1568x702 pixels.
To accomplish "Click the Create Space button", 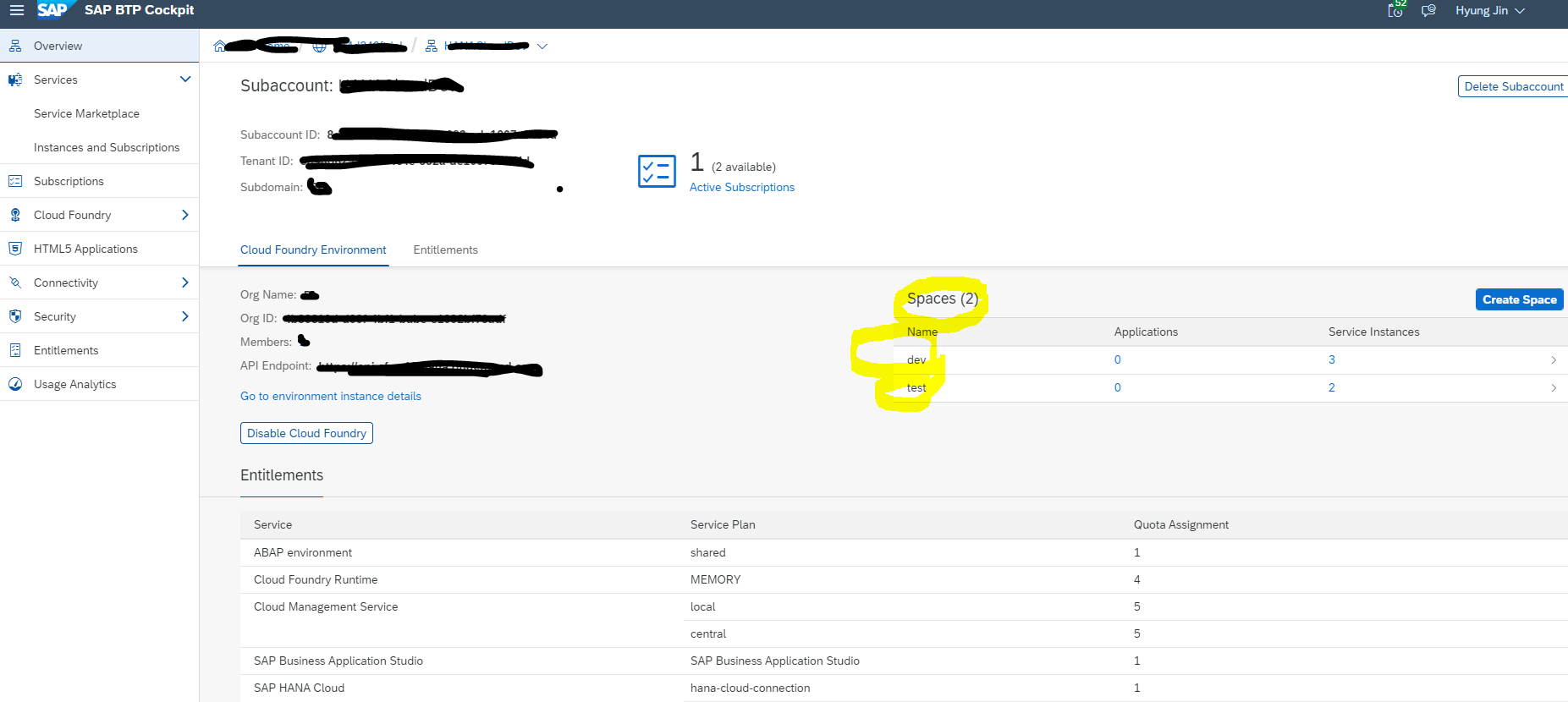I will click(x=1519, y=299).
